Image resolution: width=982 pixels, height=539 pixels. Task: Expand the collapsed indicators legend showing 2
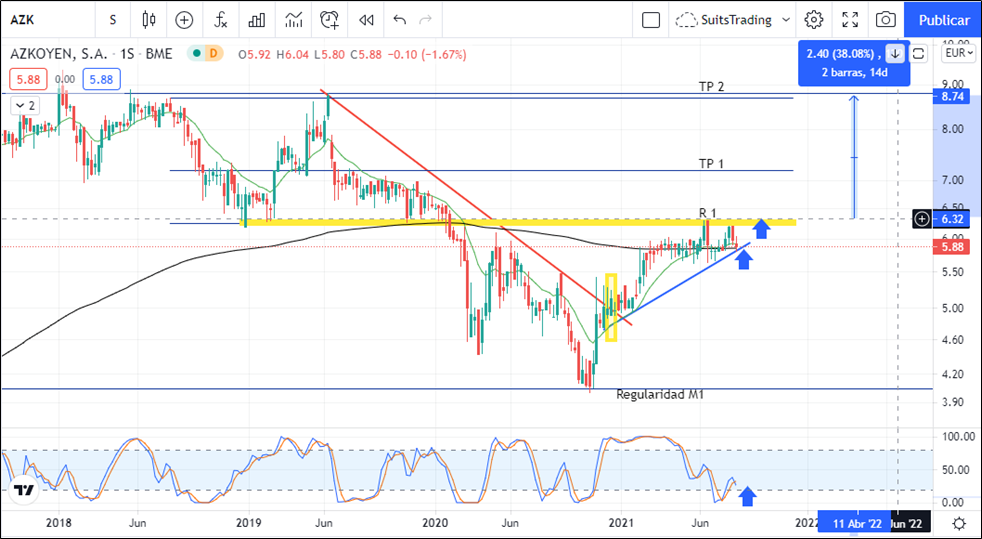click(x=24, y=105)
